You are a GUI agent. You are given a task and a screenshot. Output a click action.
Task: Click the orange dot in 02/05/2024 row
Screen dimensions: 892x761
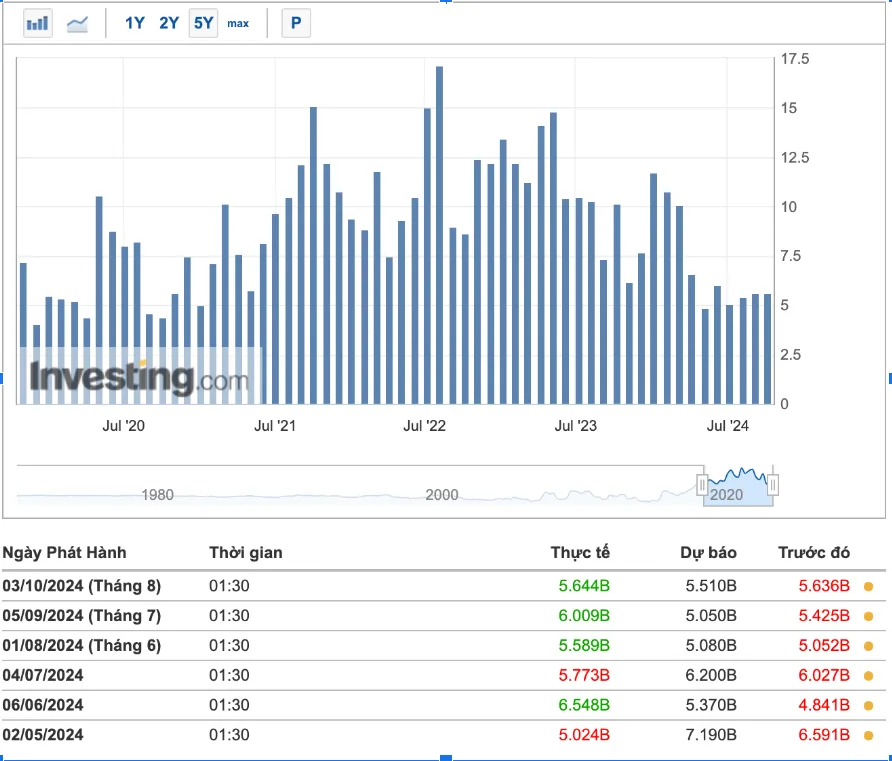pos(868,735)
